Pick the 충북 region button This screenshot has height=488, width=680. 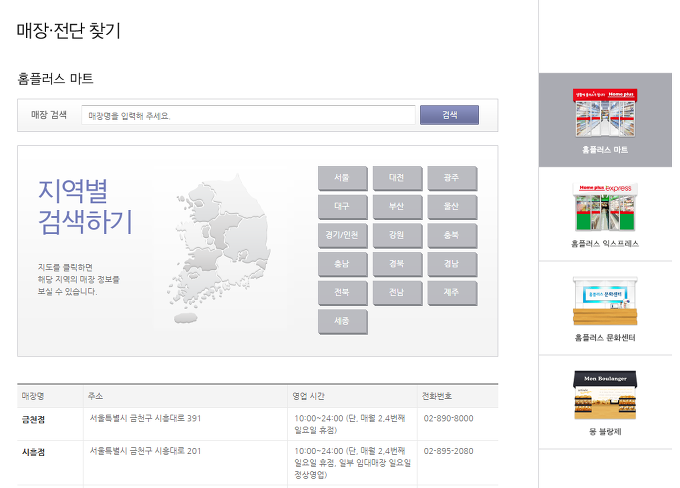(x=452, y=235)
